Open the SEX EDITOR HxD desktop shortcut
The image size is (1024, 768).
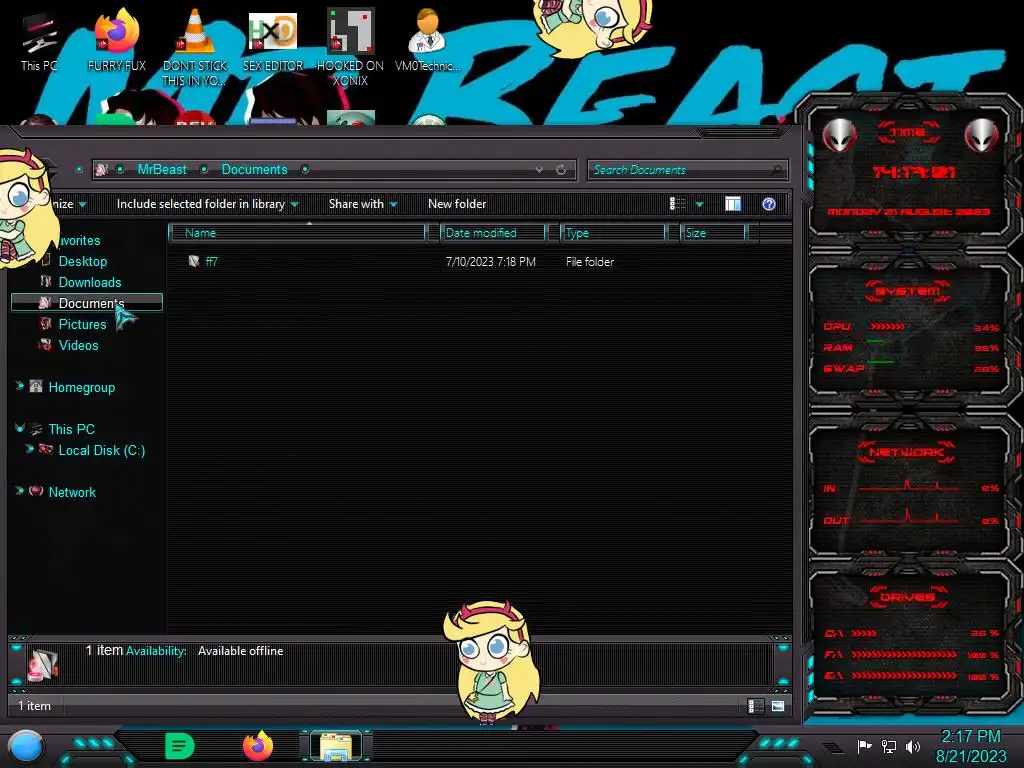(272, 40)
